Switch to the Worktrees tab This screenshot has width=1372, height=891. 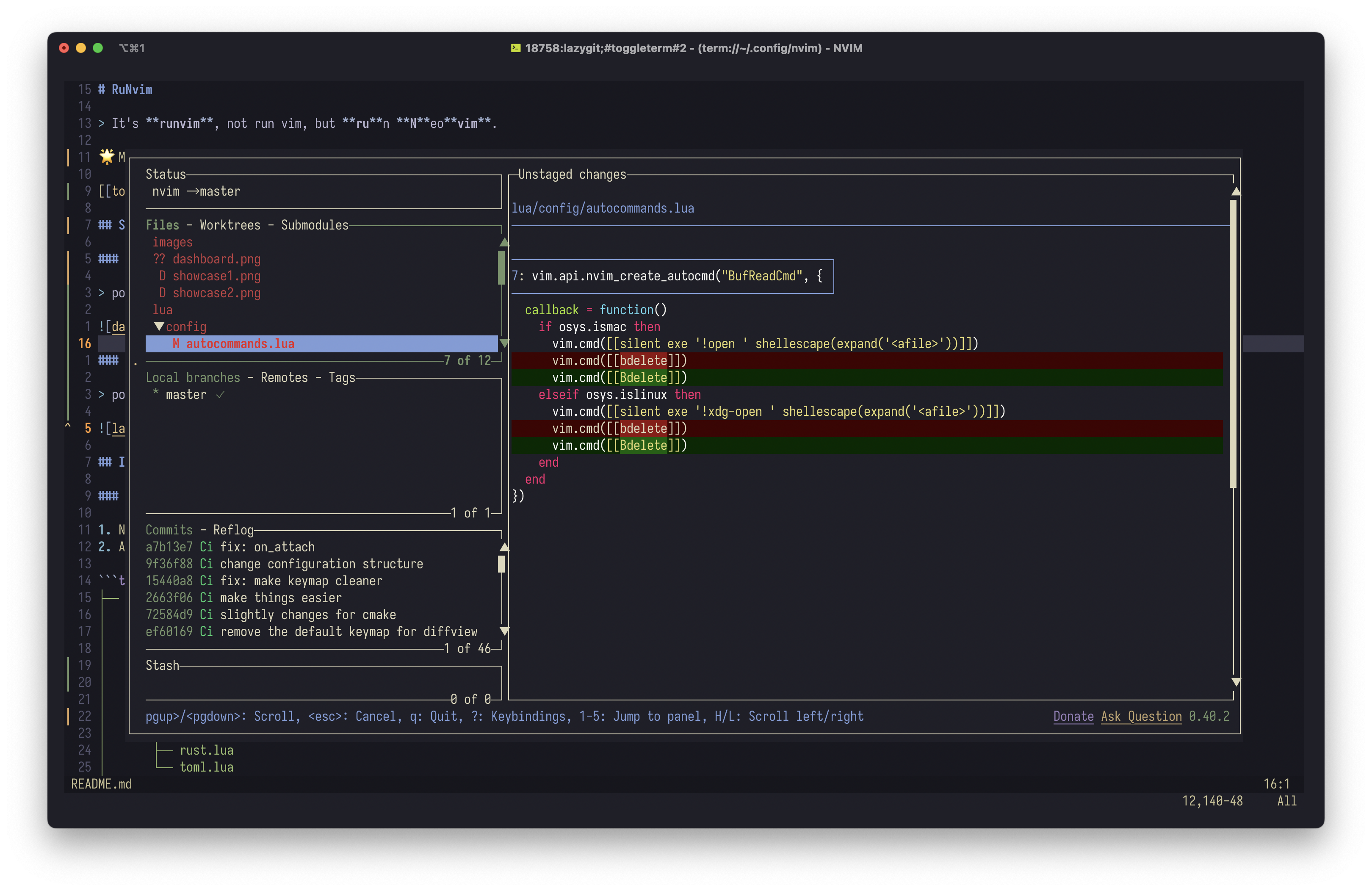tap(230, 225)
